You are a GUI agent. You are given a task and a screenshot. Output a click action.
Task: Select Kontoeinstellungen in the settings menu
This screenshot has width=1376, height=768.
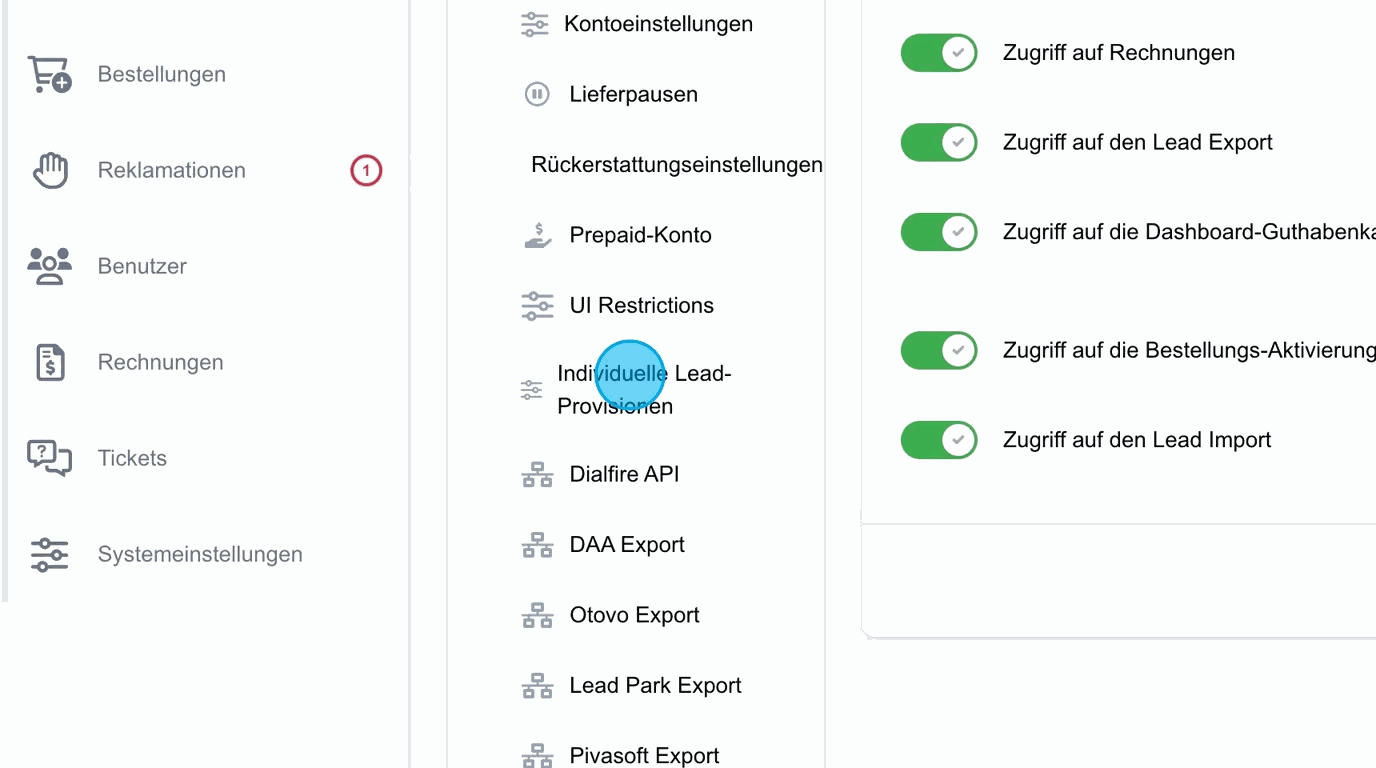tap(658, 24)
